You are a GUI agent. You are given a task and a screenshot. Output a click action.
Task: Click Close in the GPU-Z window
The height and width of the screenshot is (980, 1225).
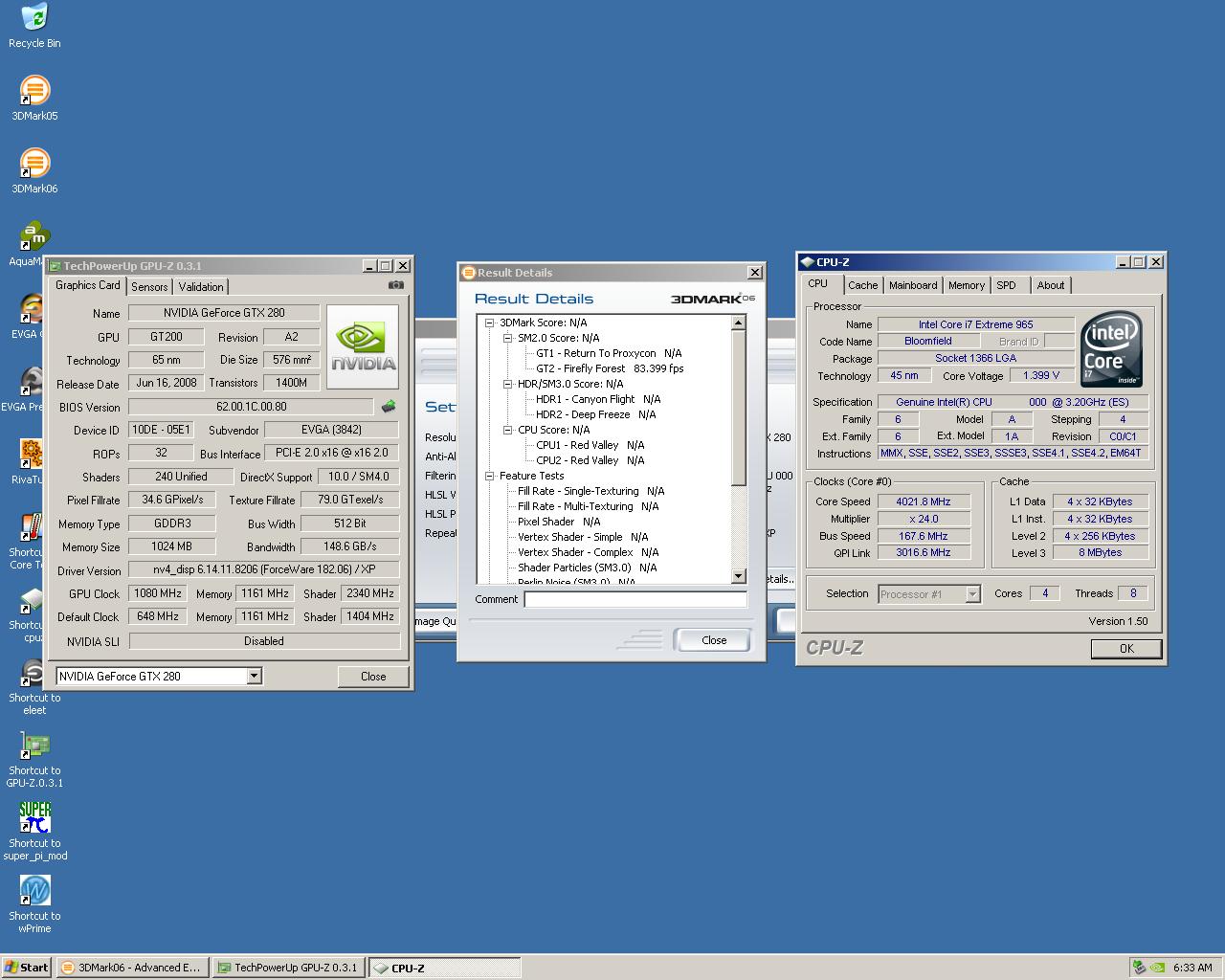pos(373,677)
